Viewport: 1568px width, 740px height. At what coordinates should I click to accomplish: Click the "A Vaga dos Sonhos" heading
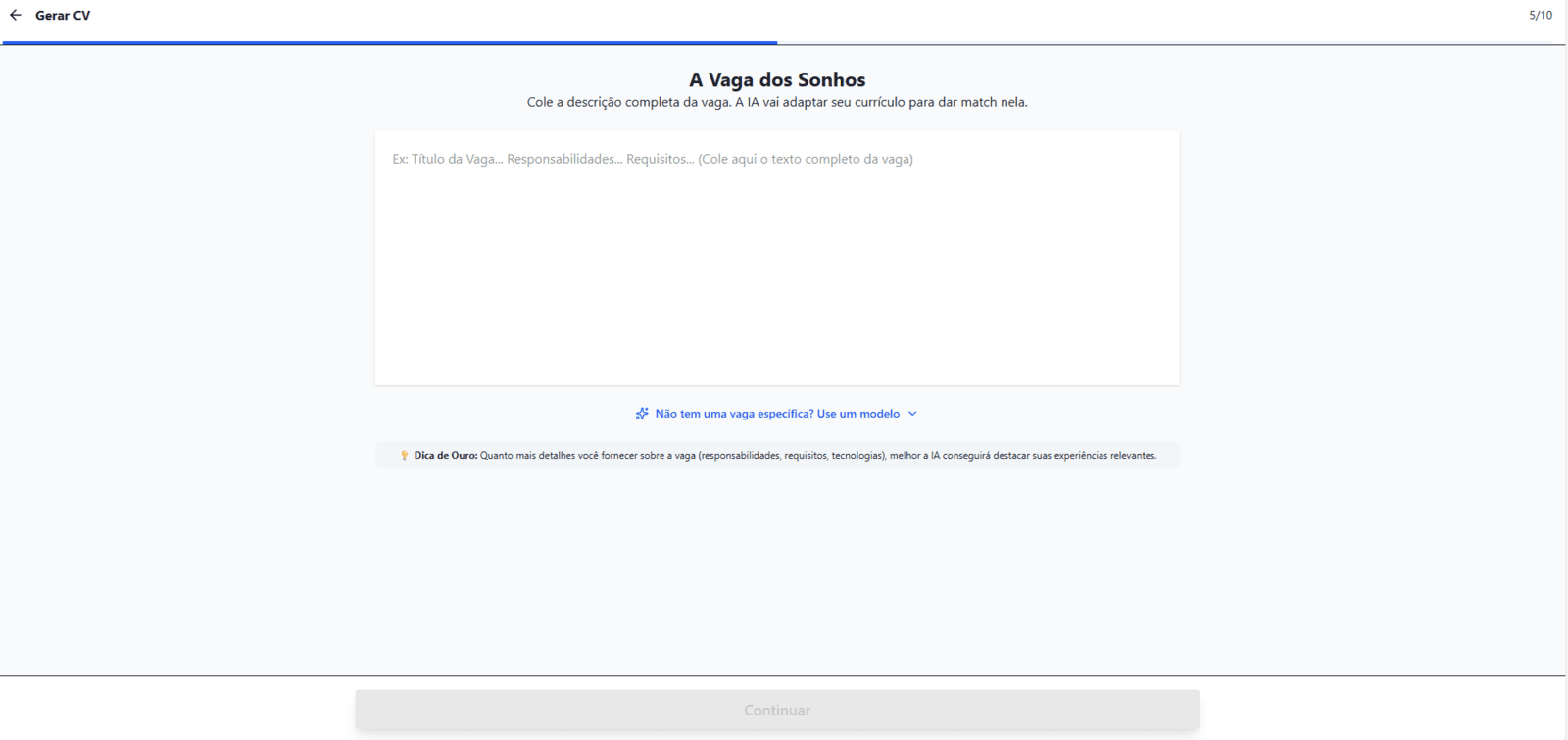click(777, 79)
